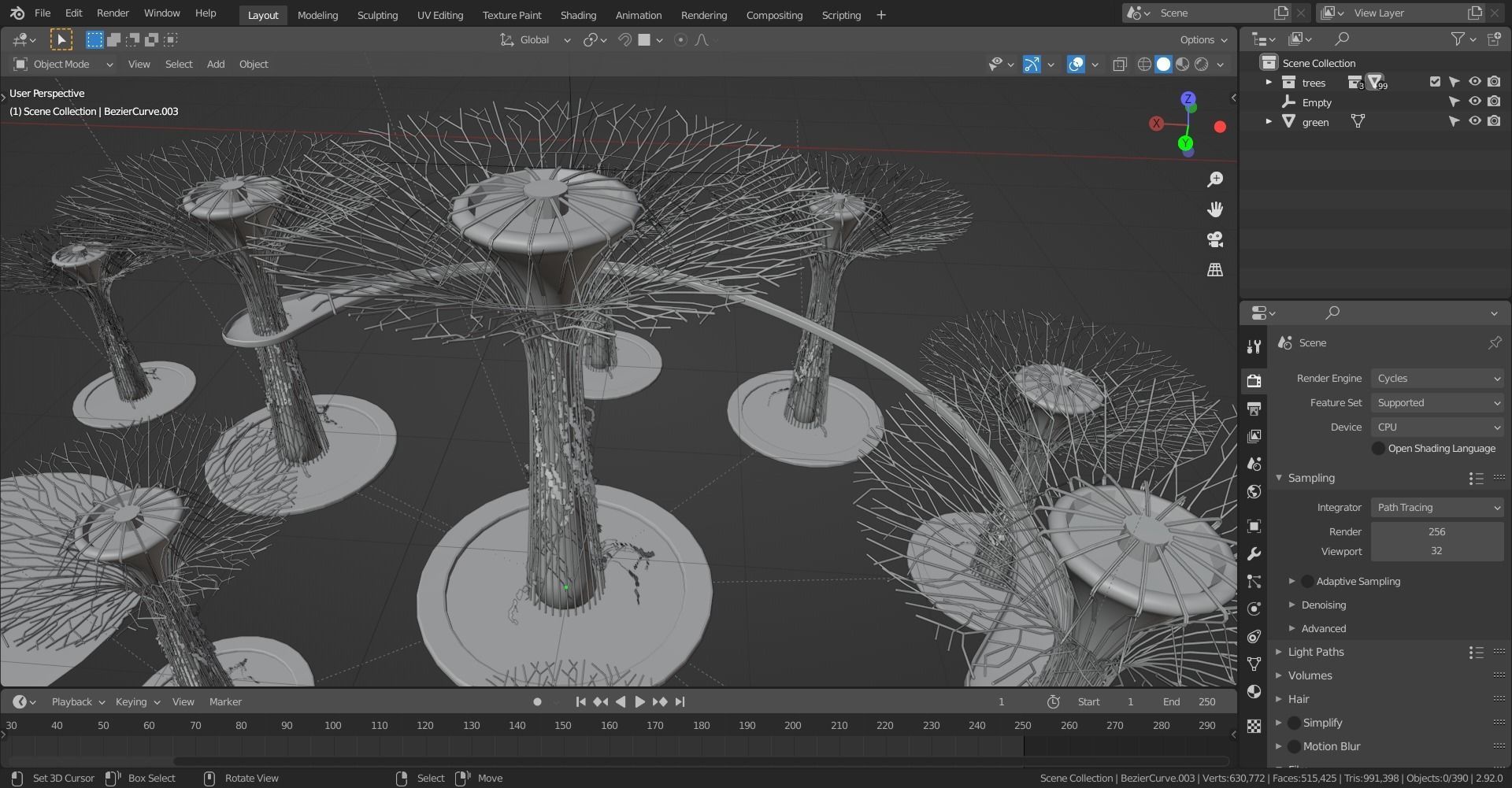Disable trees collection in renders
This screenshot has width=1512, height=788.
click(1494, 82)
